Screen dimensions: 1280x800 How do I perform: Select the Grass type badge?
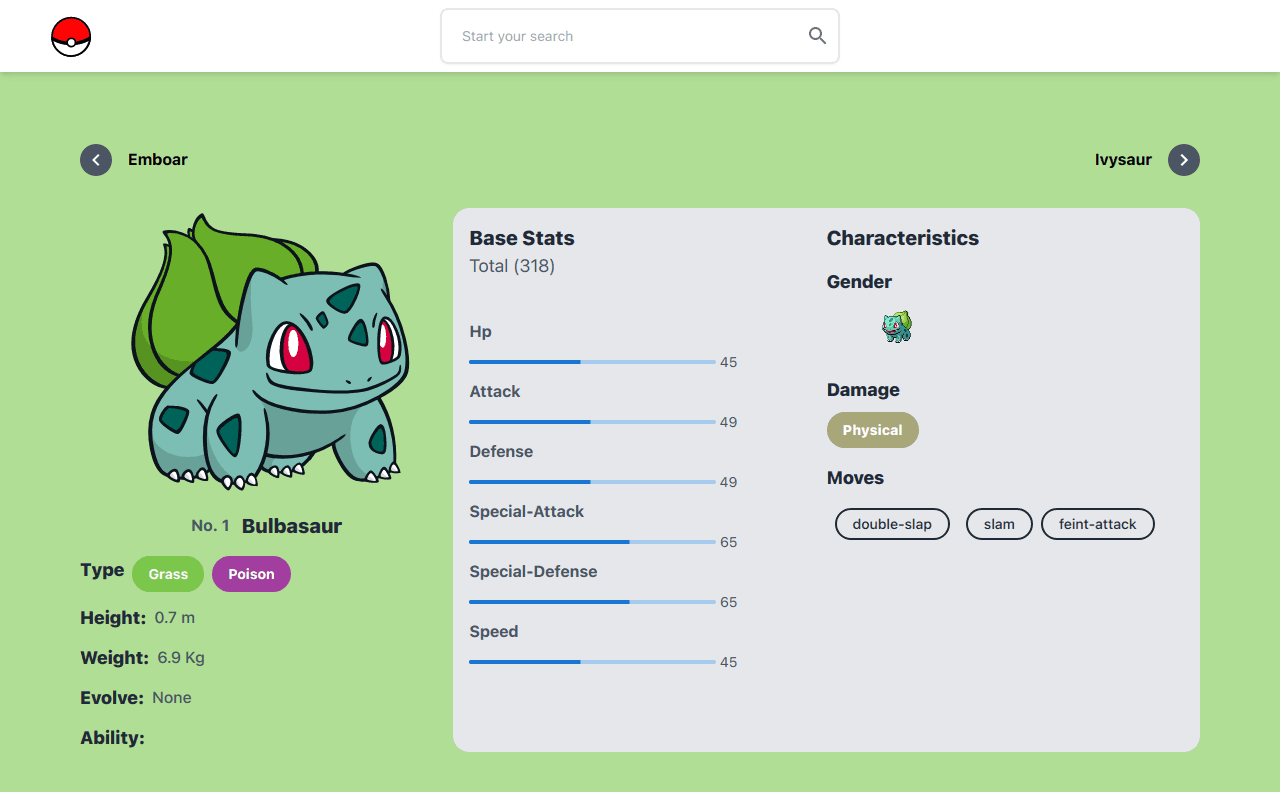click(168, 574)
